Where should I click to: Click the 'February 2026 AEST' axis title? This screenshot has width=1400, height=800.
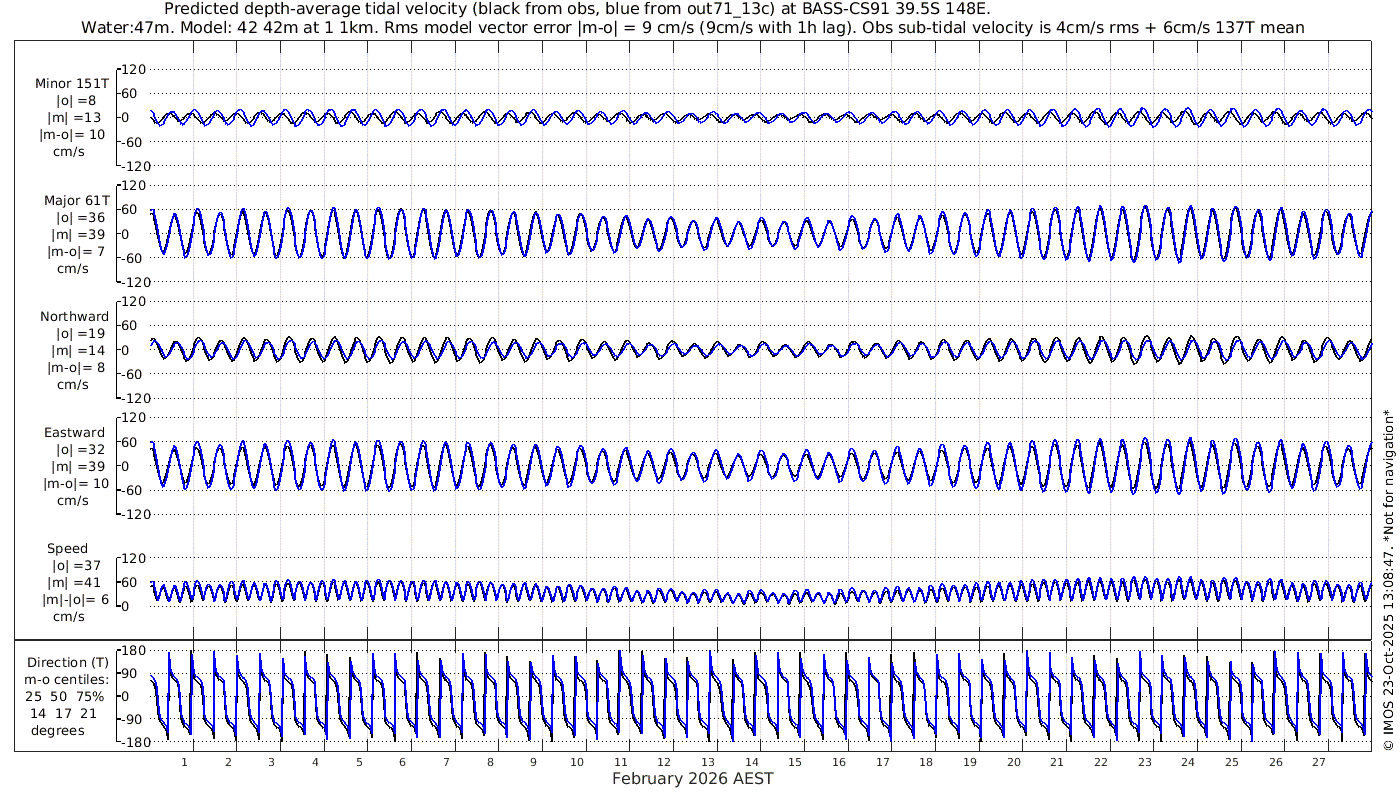click(693, 778)
